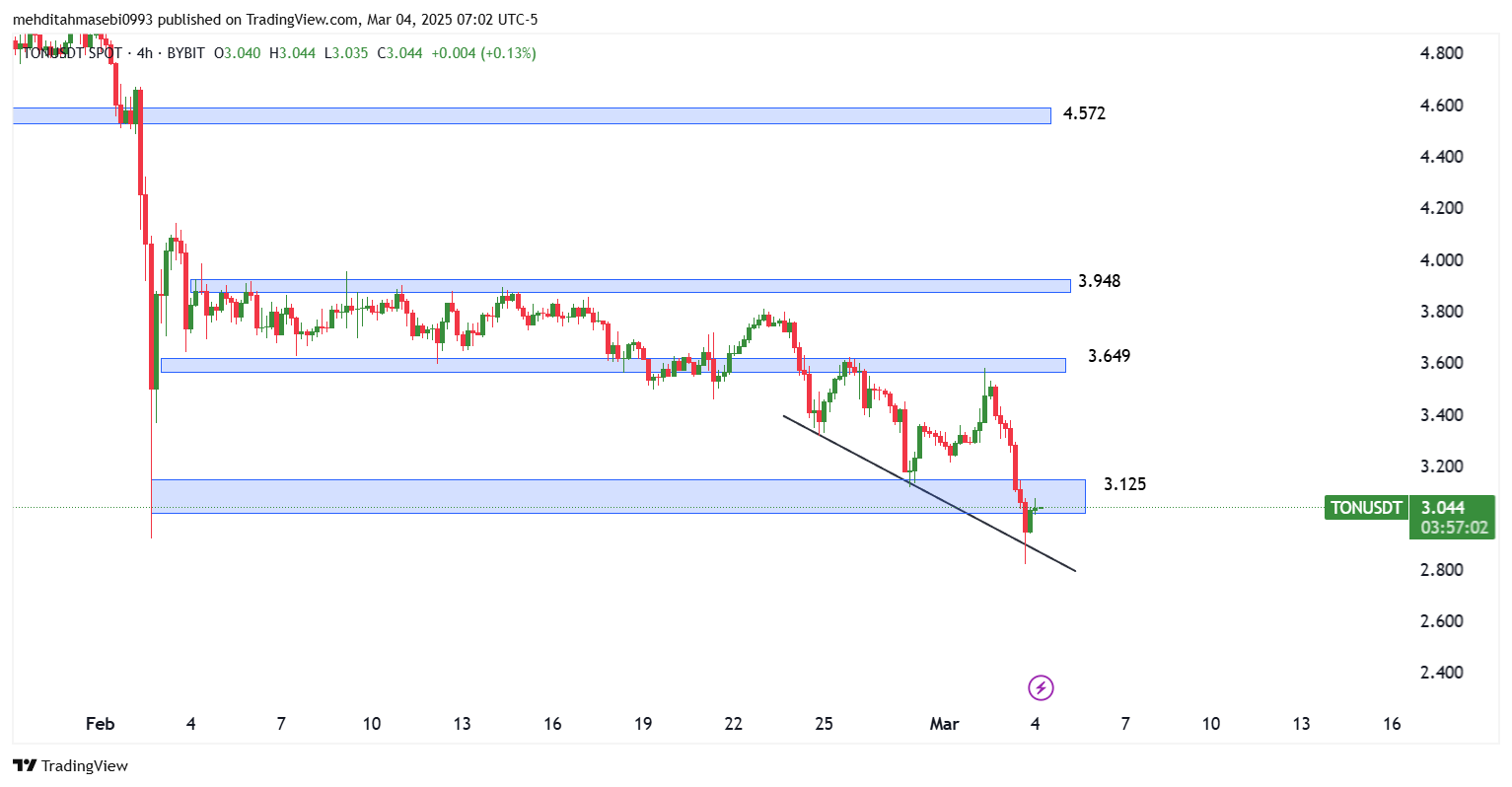The image size is (1512, 787).
Task: Click the 3.649 level label
Action: [1110, 356]
